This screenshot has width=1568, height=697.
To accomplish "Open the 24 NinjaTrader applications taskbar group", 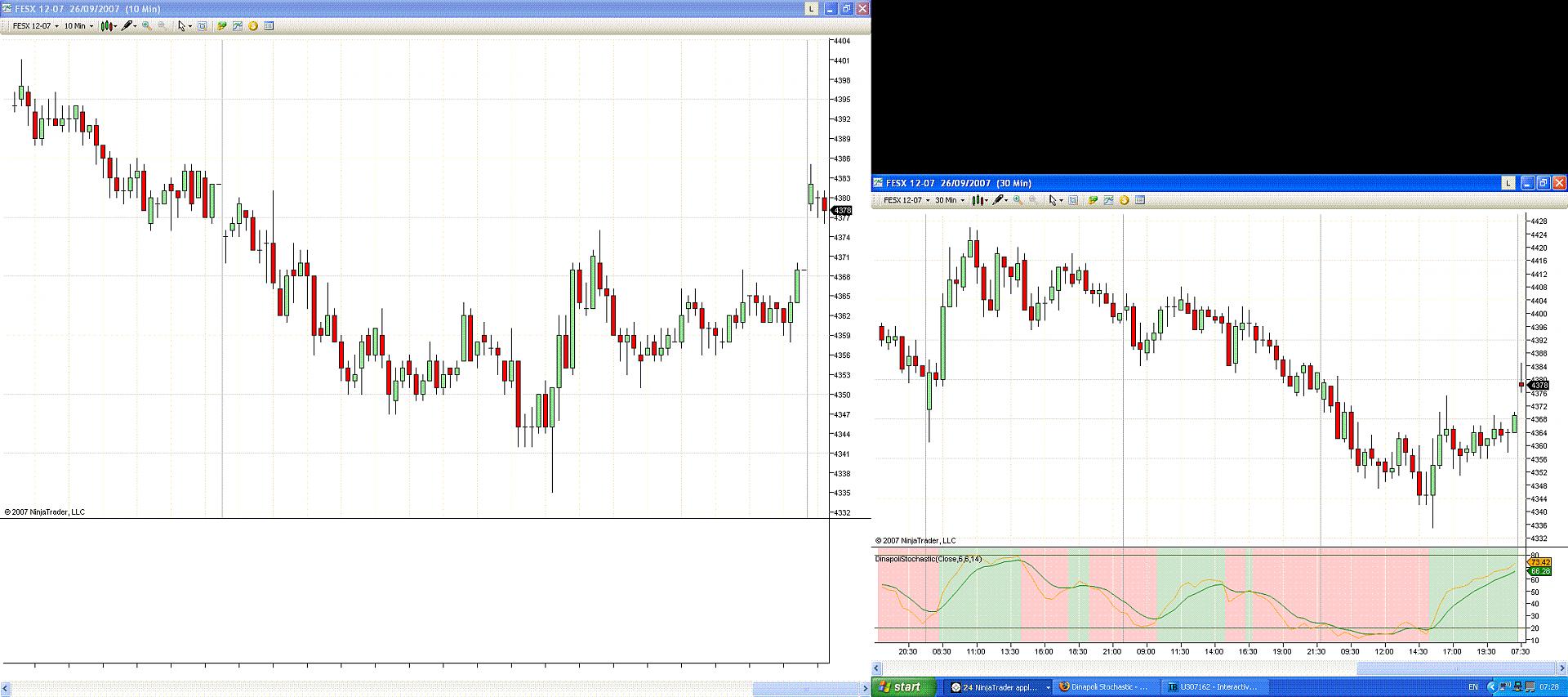I will [1000, 687].
